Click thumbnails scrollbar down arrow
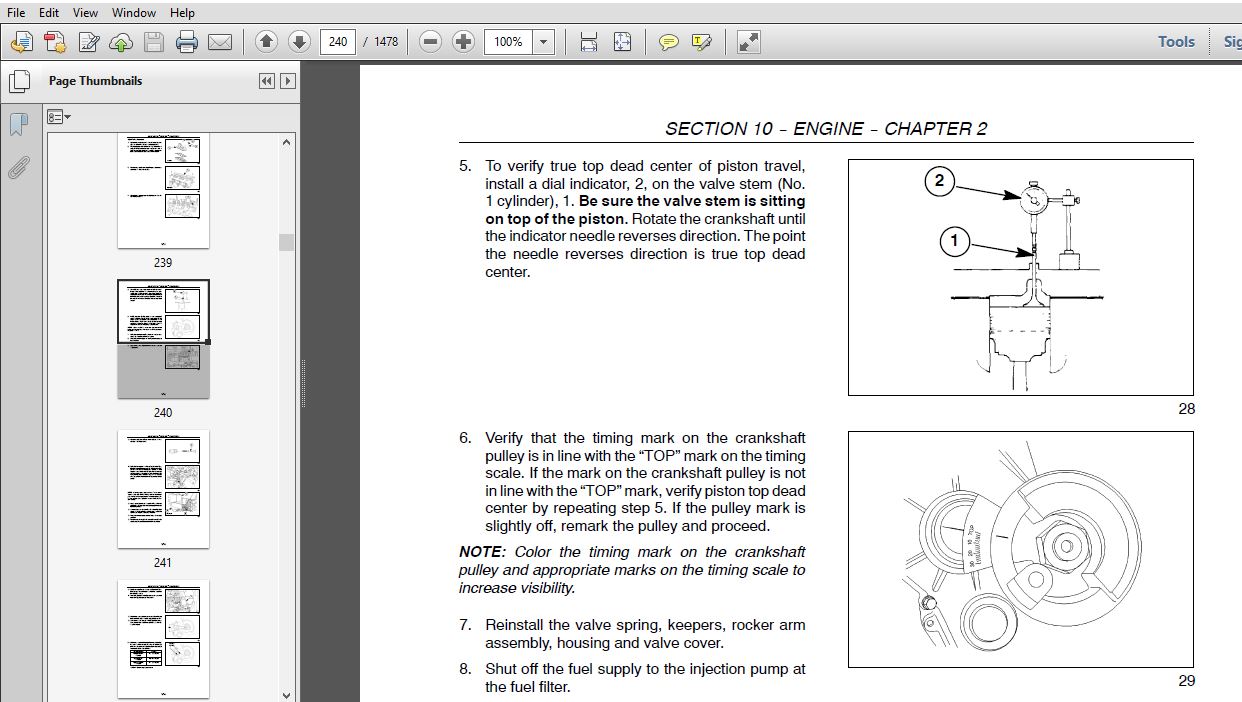The height and width of the screenshot is (702, 1242). click(x=287, y=694)
